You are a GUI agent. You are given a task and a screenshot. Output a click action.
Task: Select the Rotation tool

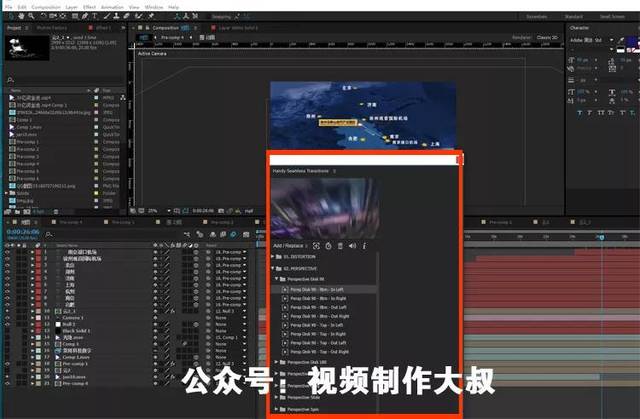click(x=43, y=16)
